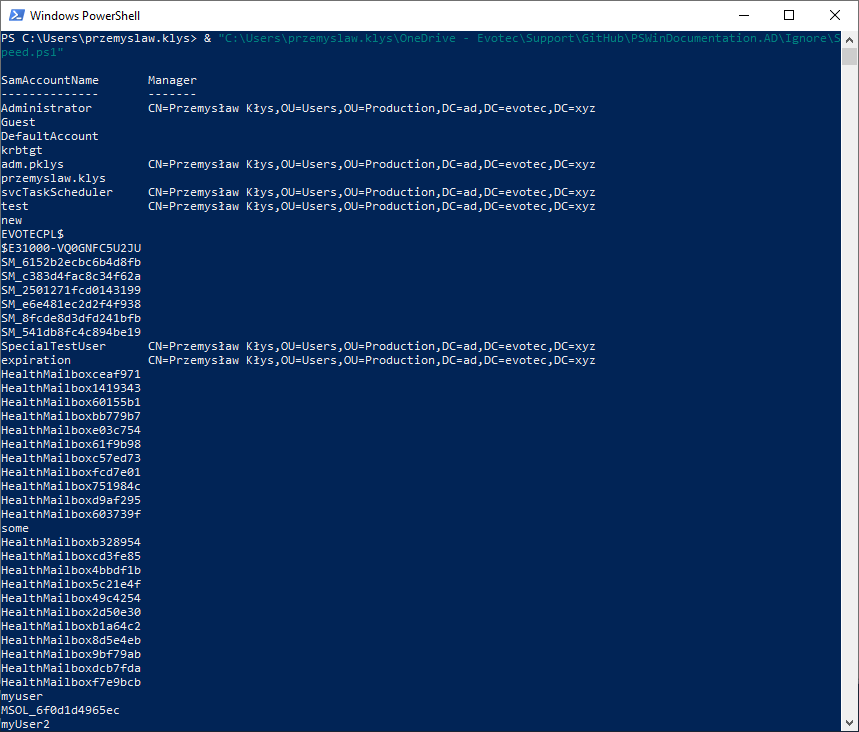Screen dimensions: 859x732
Task: Minimize the Windows PowerShell window
Action: [743, 15]
